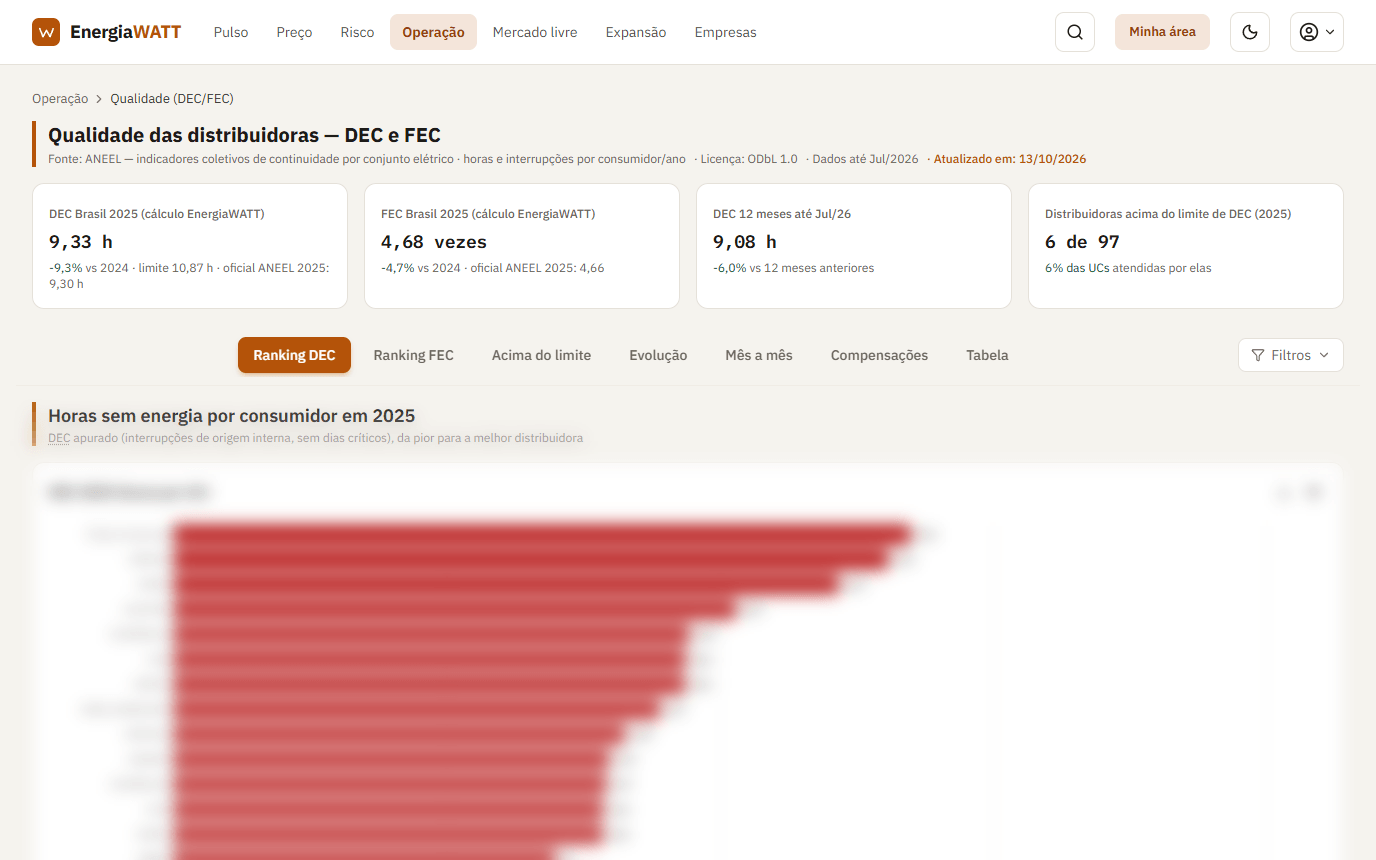Open the Empresas navigation item
Image resolution: width=1376 pixels, height=860 pixels.
(x=725, y=32)
